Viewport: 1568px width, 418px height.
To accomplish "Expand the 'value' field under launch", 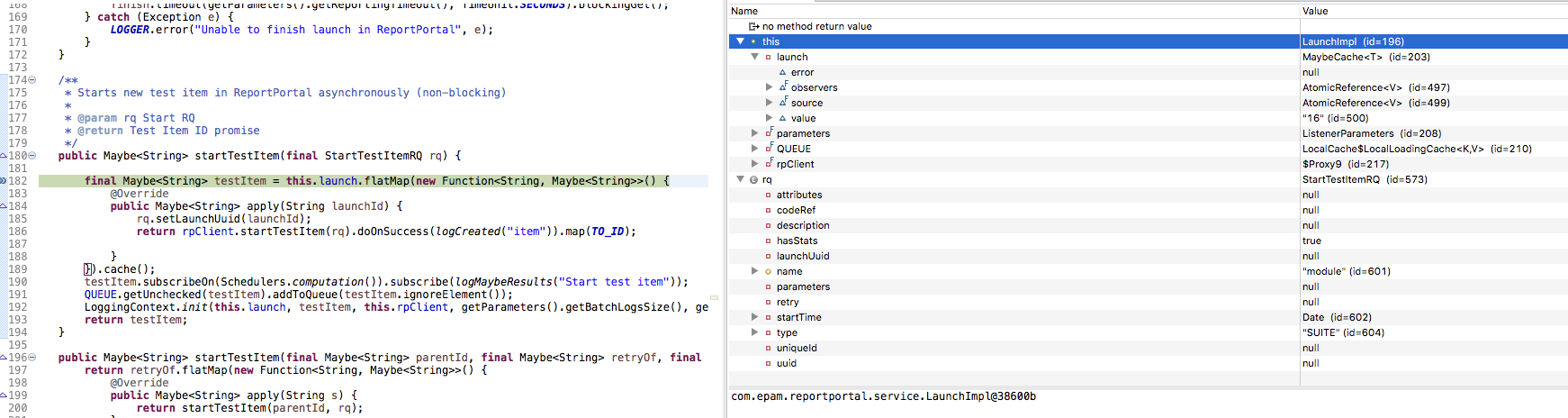I will coord(769,118).
